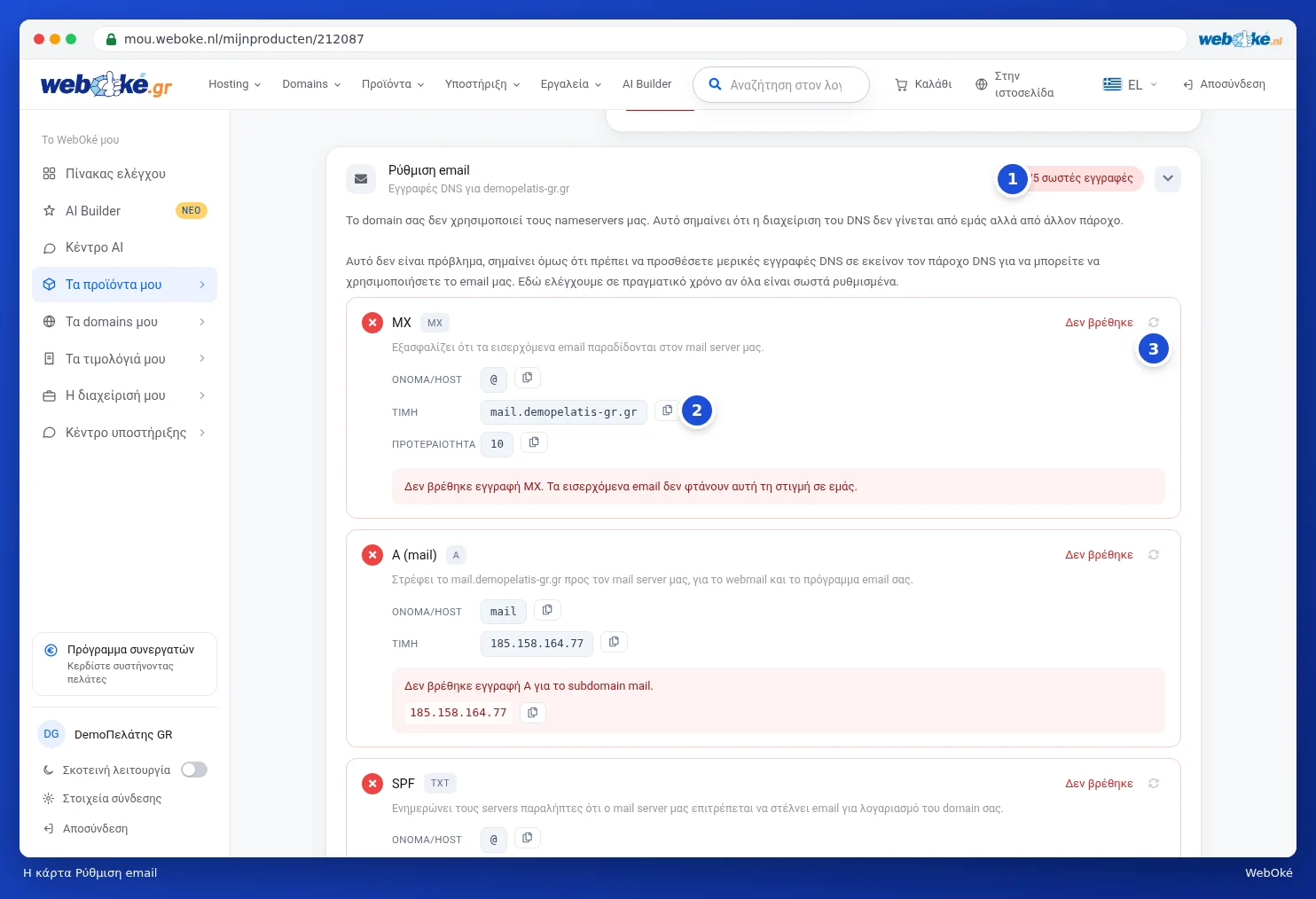Viewport: 1316px width, 899px height.
Task: Expand the Προϊόντα menu
Action: tap(393, 84)
